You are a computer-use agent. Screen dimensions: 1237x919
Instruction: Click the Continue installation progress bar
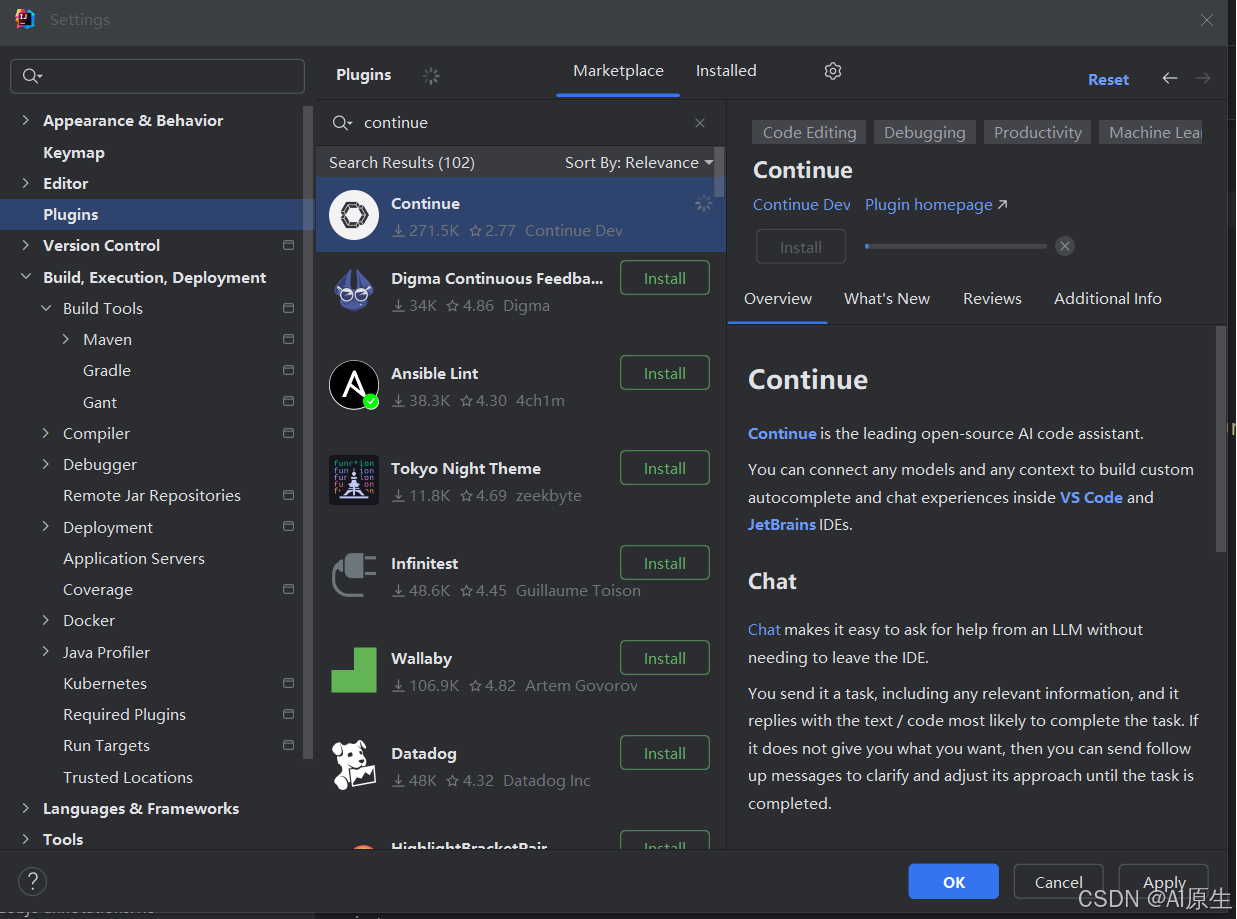(x=956, y=246)
